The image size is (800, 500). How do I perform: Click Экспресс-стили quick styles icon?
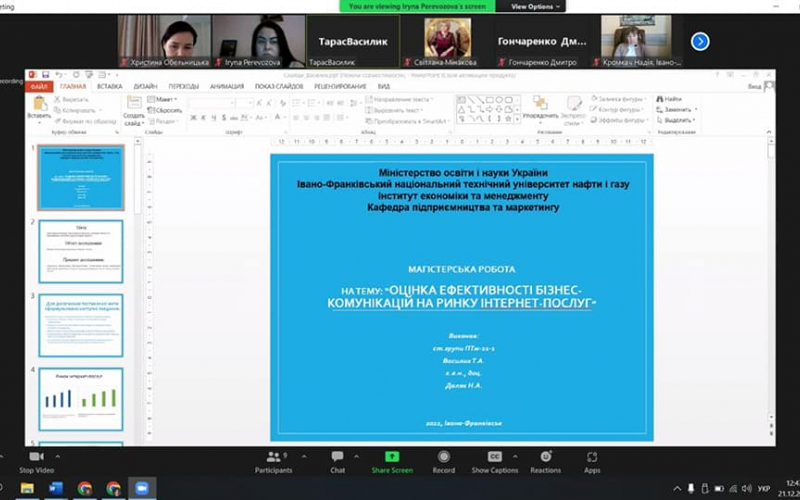tap(574, 103)
